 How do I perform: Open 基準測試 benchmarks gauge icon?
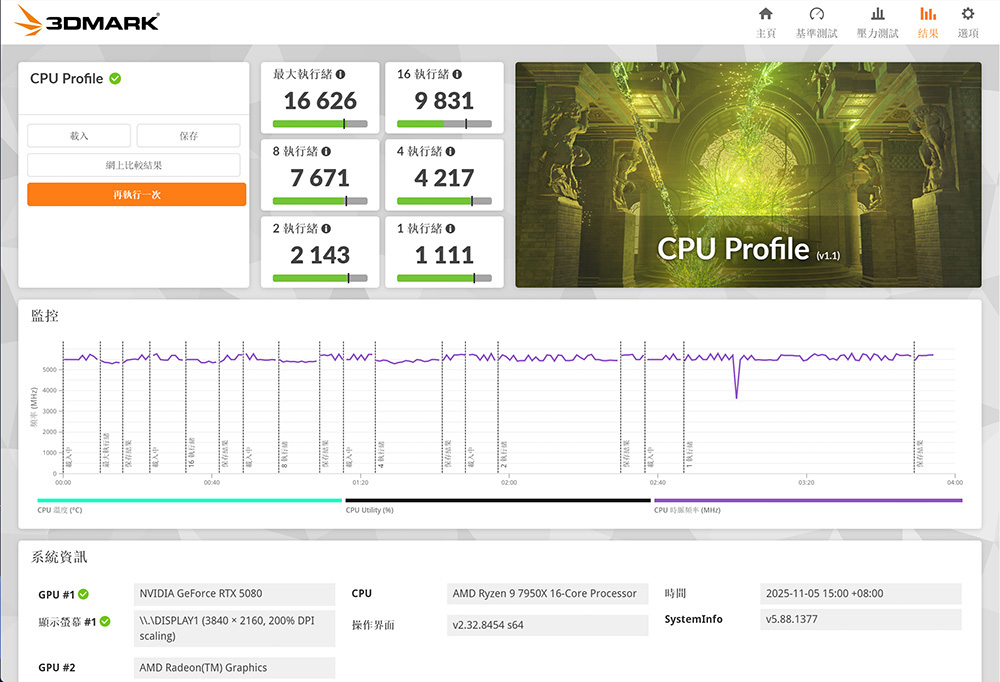coord(816,14)
